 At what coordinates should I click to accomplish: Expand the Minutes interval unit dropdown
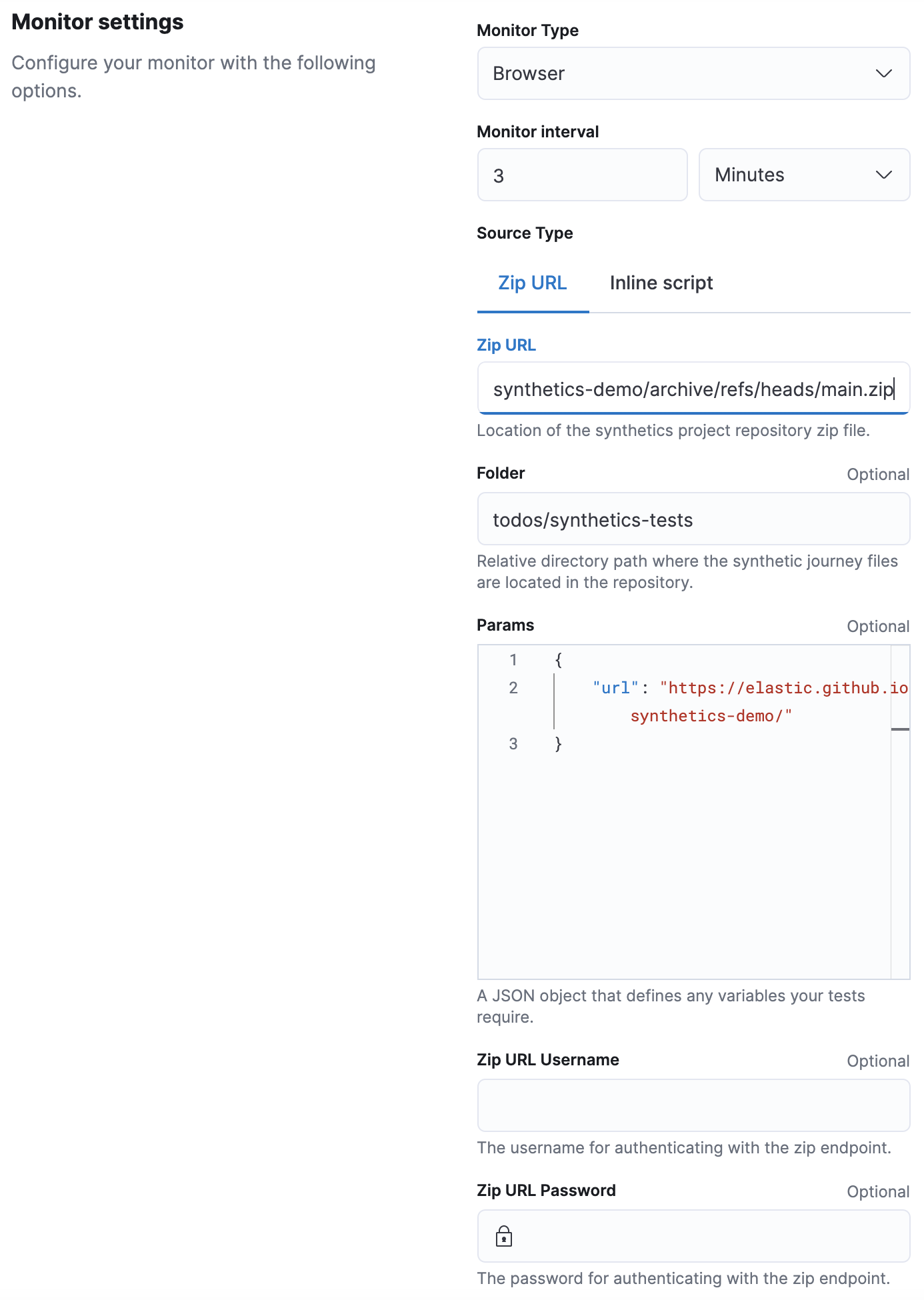[x=803, y=175]
